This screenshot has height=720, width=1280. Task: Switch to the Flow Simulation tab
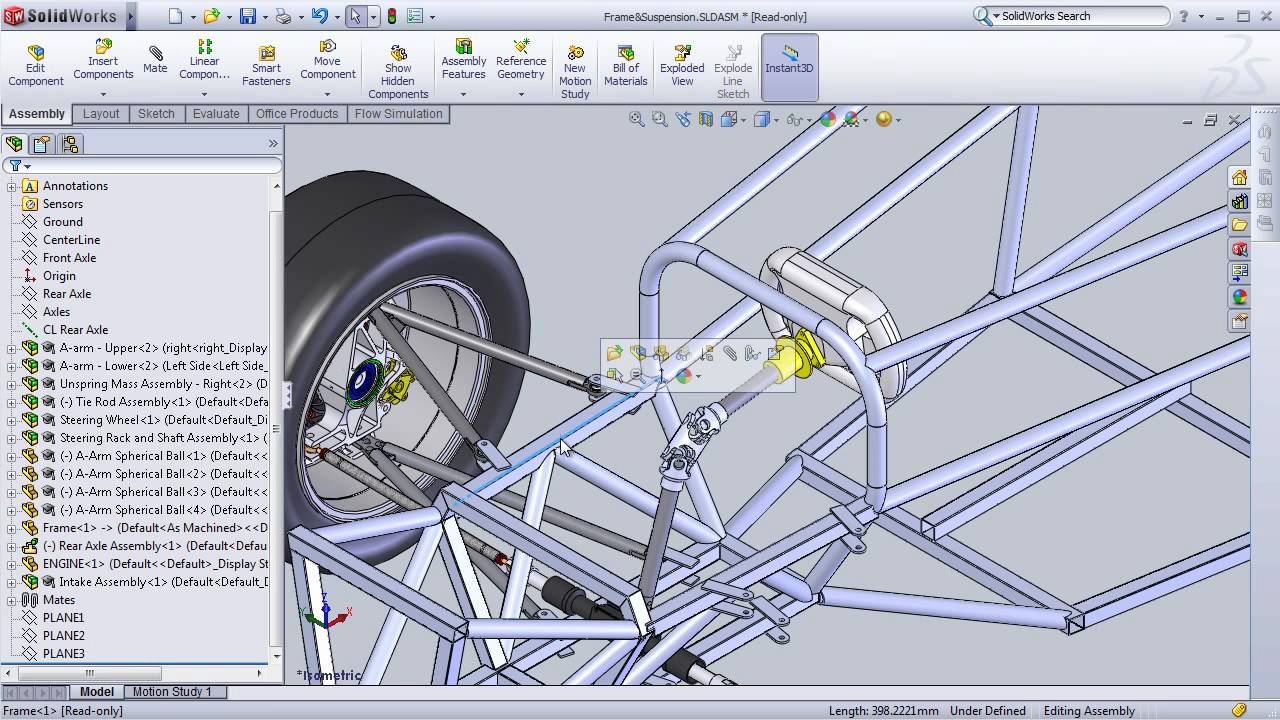click(x=398, y=114)
